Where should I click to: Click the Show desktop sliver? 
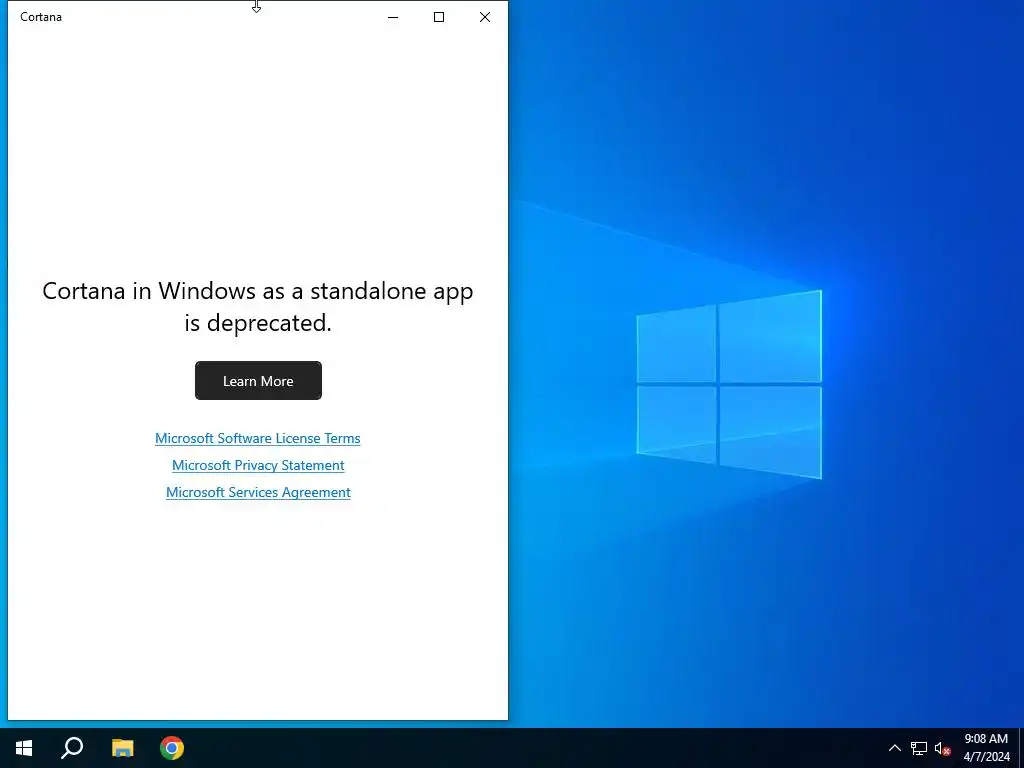tap(1021, 748)
